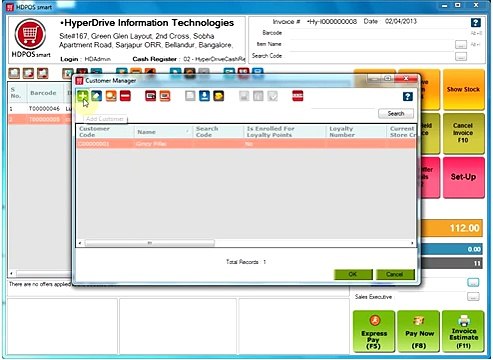Click Cancel in the Customer Manager dialog
Viewport: 493px width, 360px height.
[395, 274]
